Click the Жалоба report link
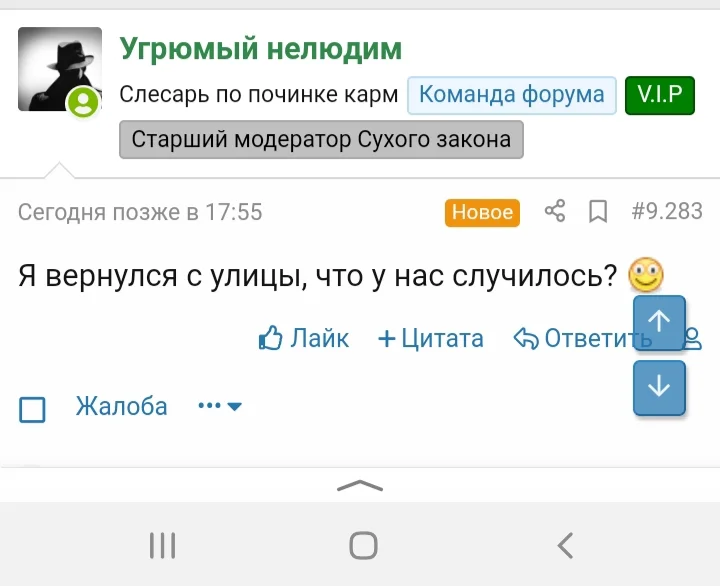The width and height of the screenshot is (720, 586). point(121,406)
